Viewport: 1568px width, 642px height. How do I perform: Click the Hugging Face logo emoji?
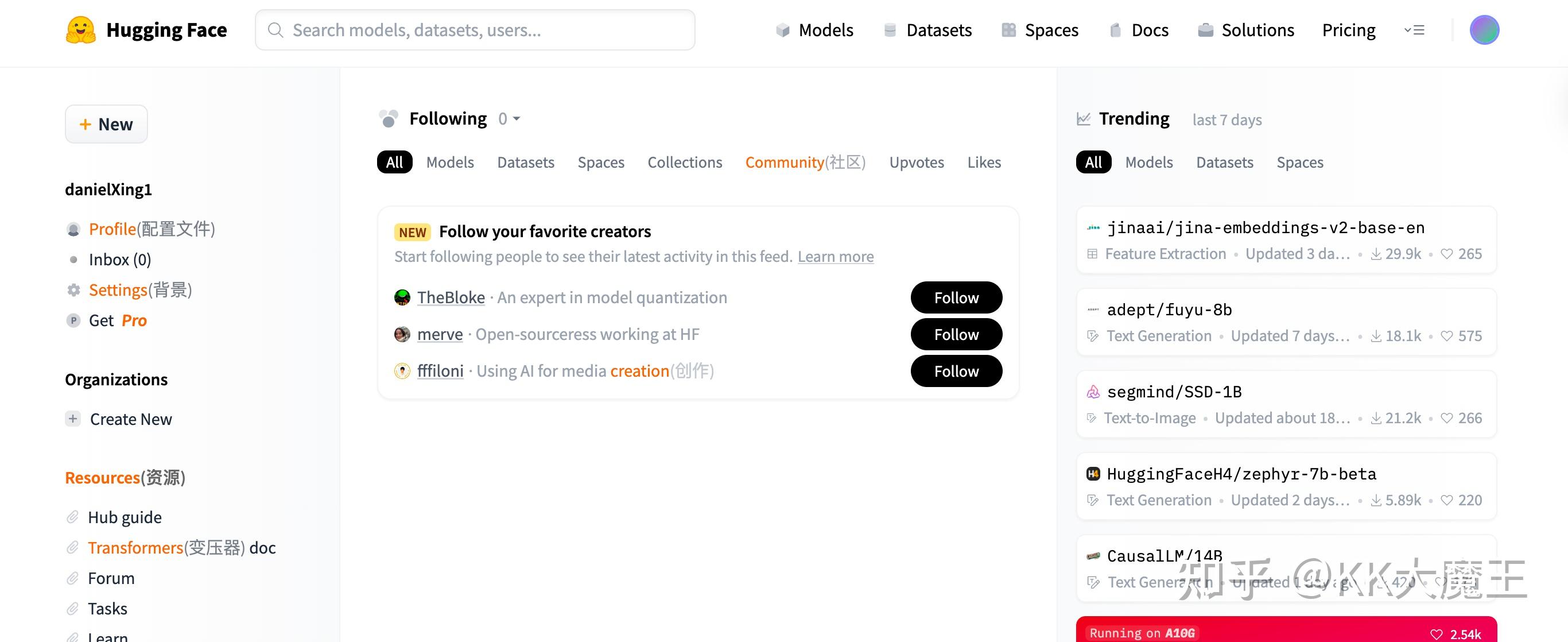click(x=80, y=30)
